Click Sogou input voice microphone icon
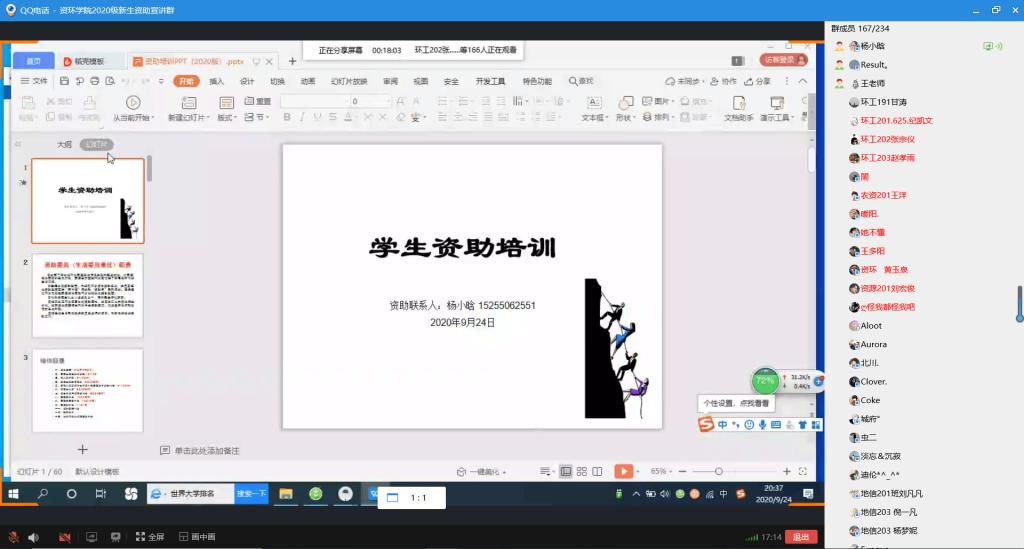 coord(762,425)
